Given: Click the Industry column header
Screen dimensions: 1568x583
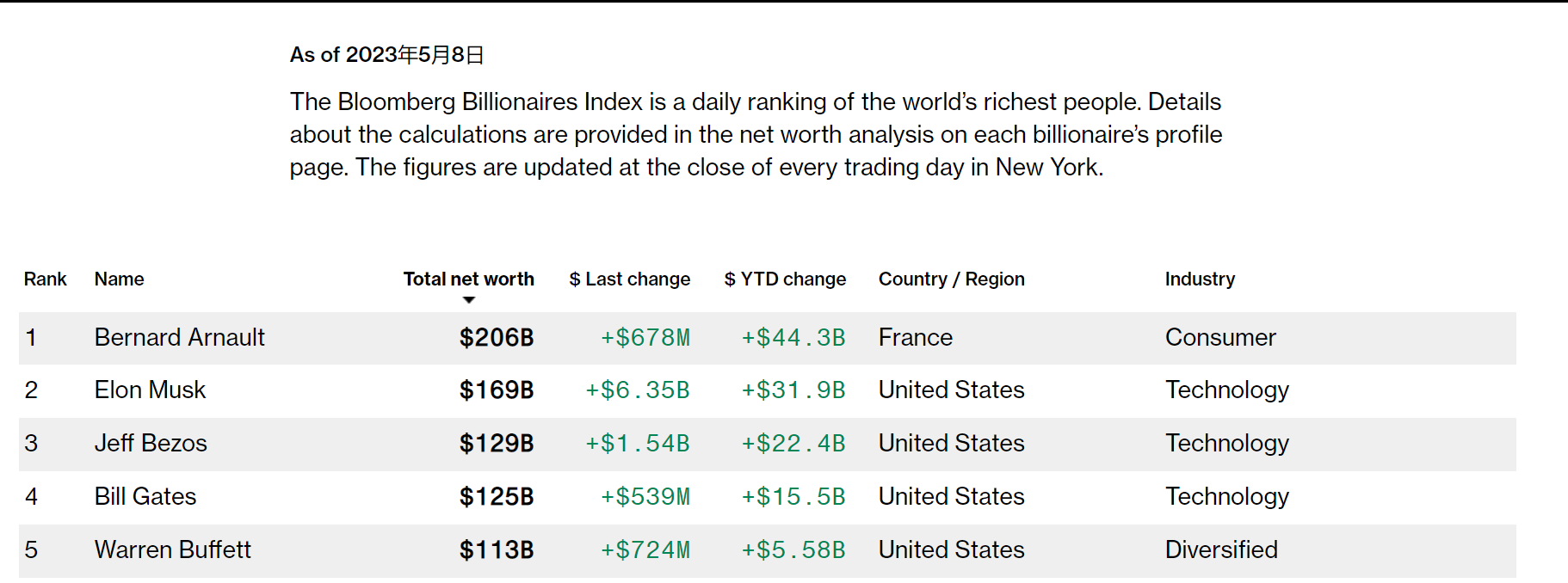Looking at the screenshot, I should tap(1200, 279).
